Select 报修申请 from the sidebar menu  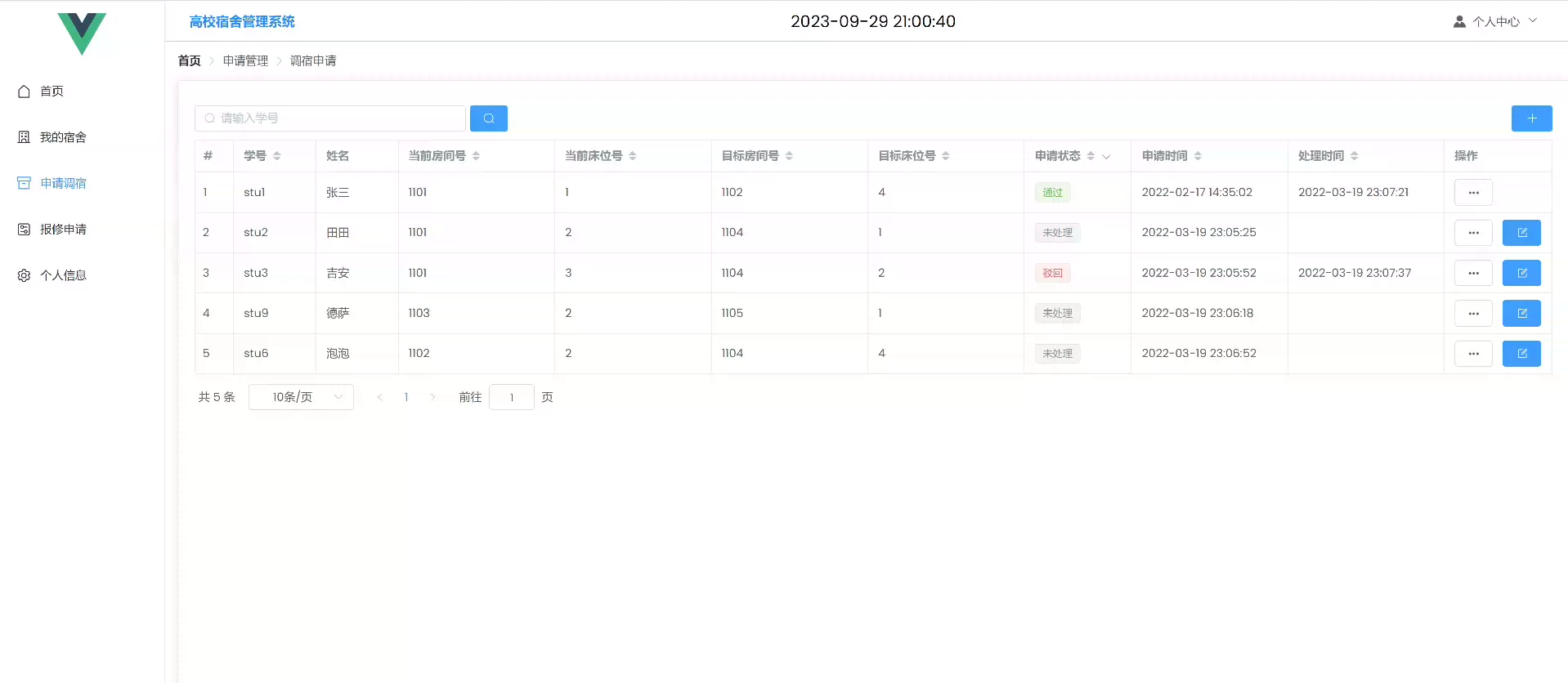[x=63, y=230]
